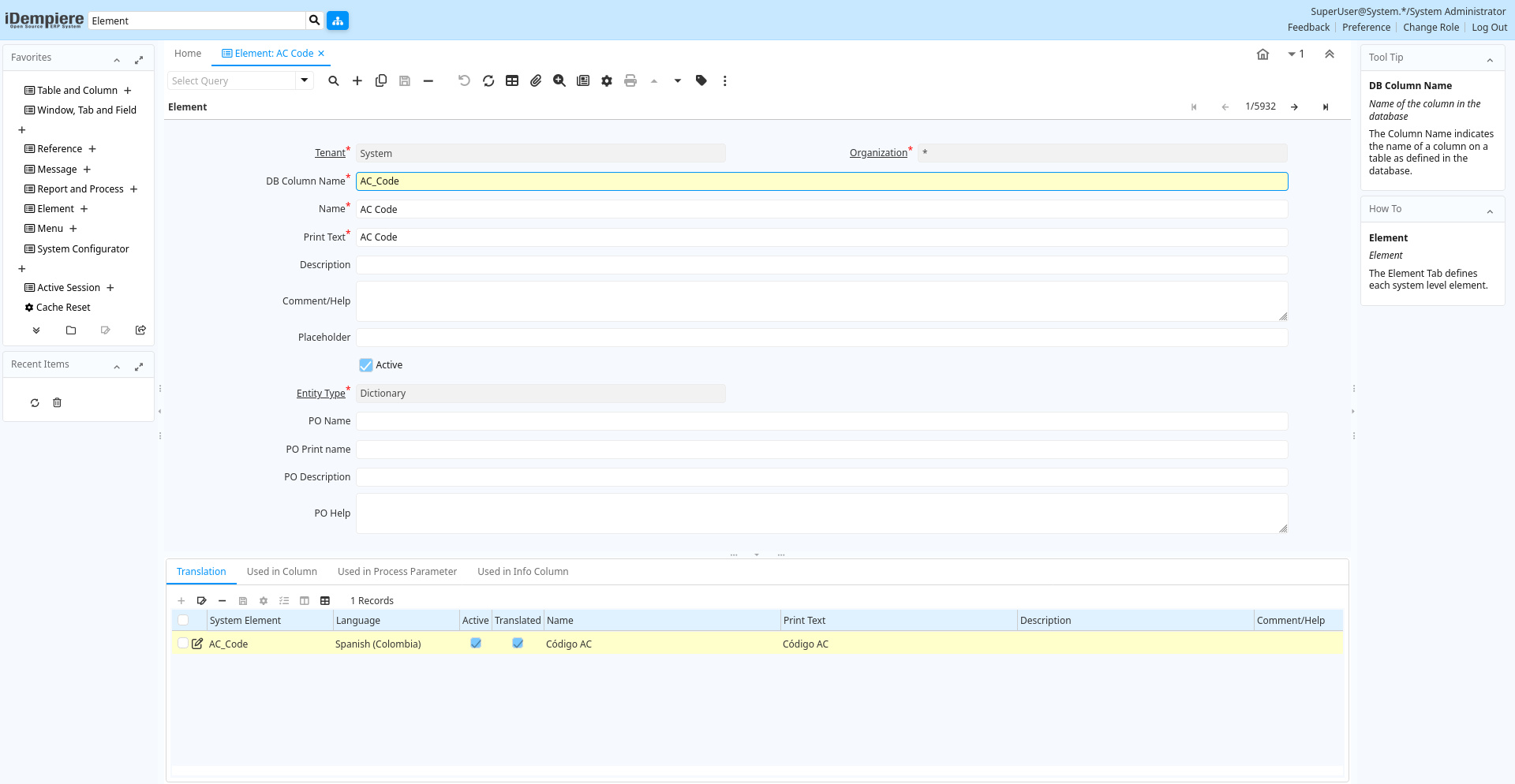The width and height of the screenshot is (1515, 784).
Task: Click into the Description input field
Action: click(821, 265)
